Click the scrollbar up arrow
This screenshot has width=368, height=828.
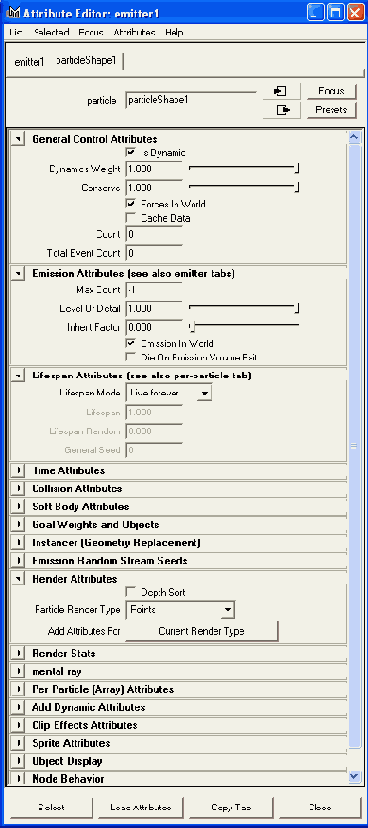pos(354,137)
